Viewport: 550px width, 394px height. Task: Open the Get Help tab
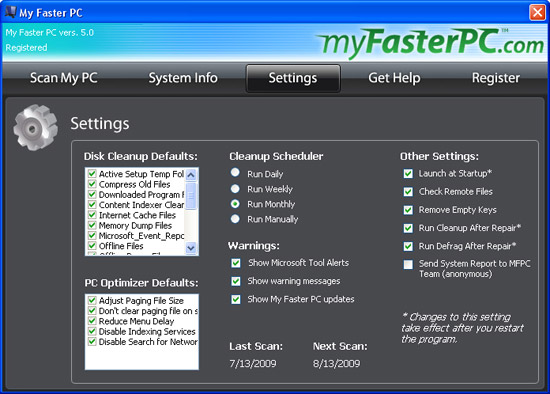[394, 78]
